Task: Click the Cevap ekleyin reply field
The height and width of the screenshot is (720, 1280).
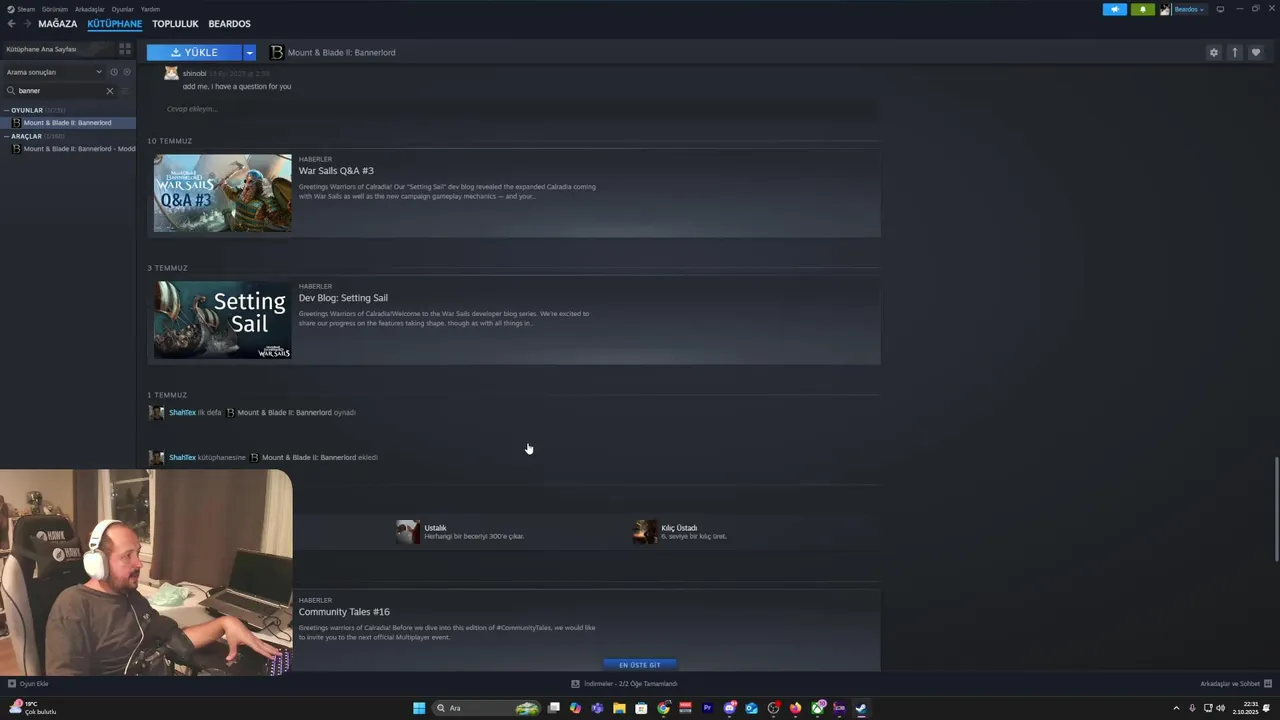Action: click(x=191, y=108)
